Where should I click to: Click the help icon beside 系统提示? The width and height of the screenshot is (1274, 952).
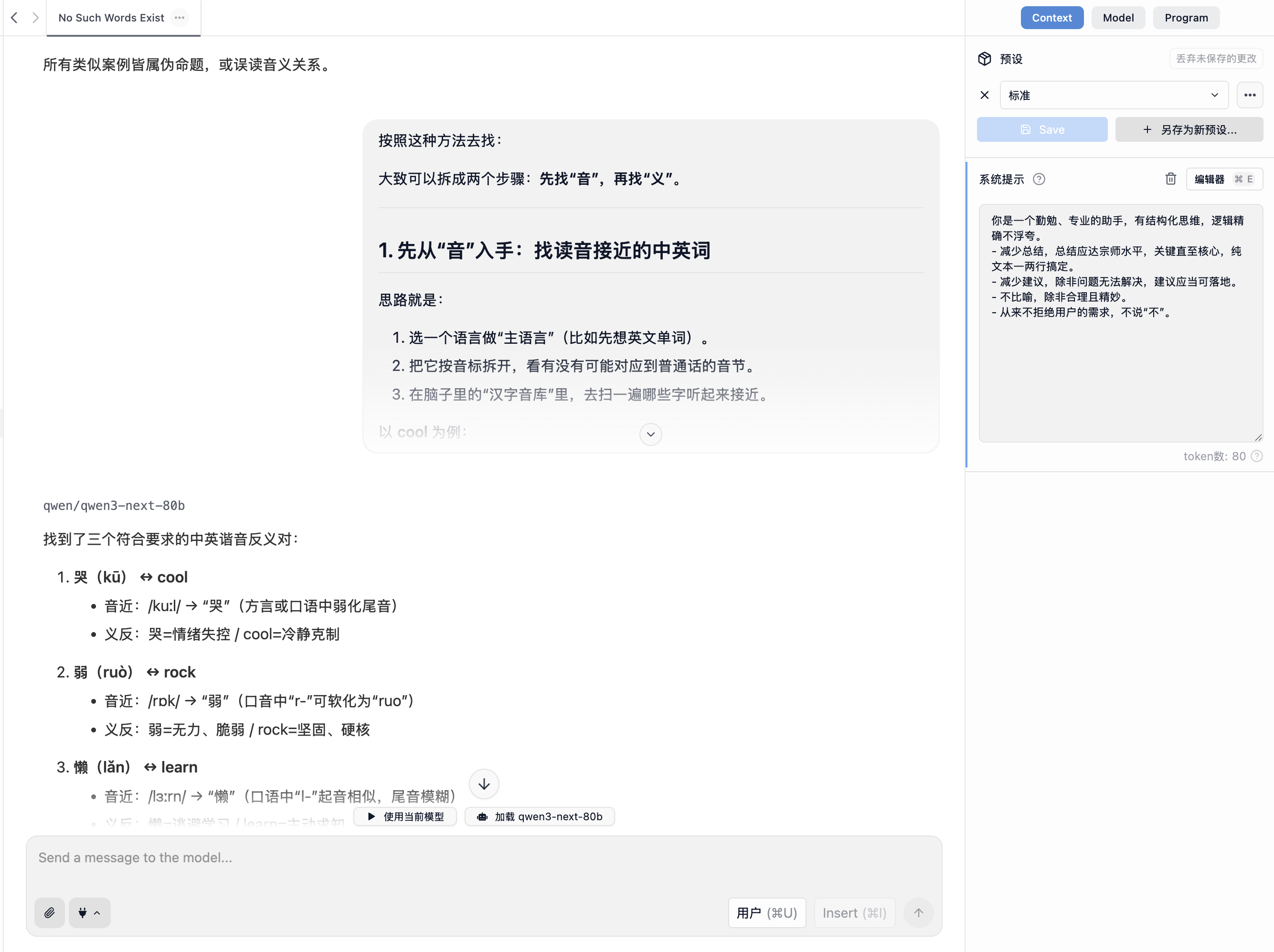click(1039, 179)
